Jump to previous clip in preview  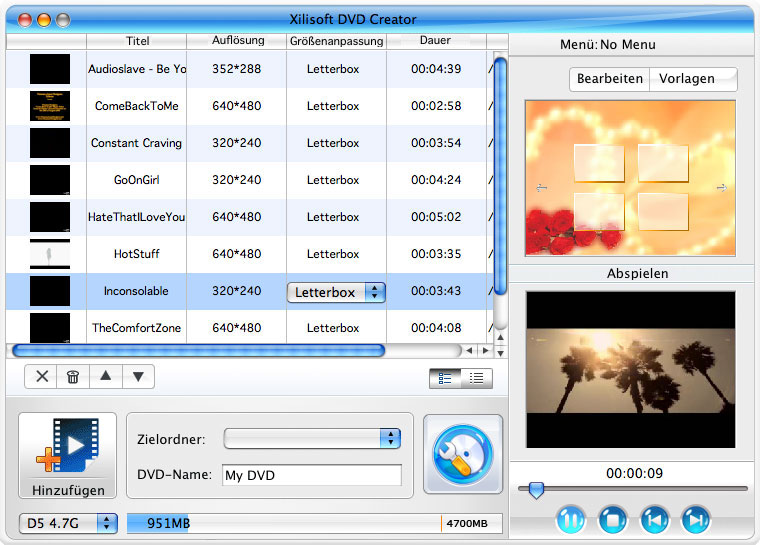[654, 520]
